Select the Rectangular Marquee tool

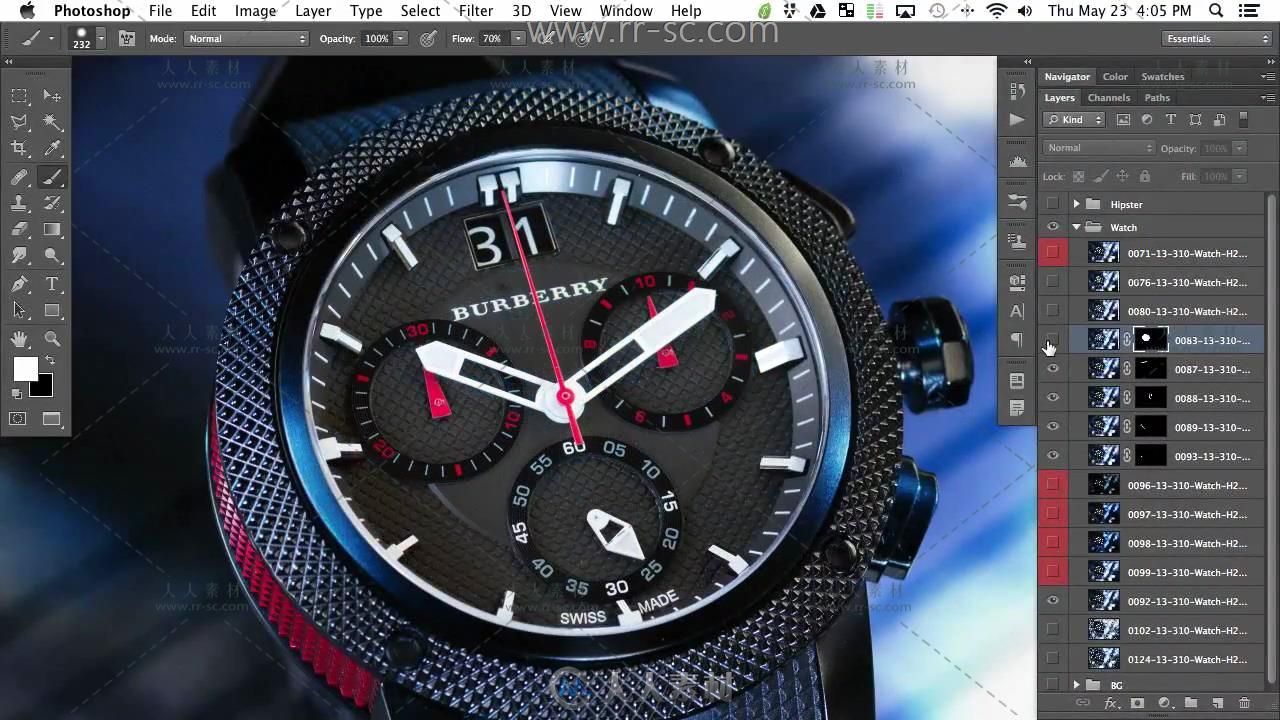19,96
